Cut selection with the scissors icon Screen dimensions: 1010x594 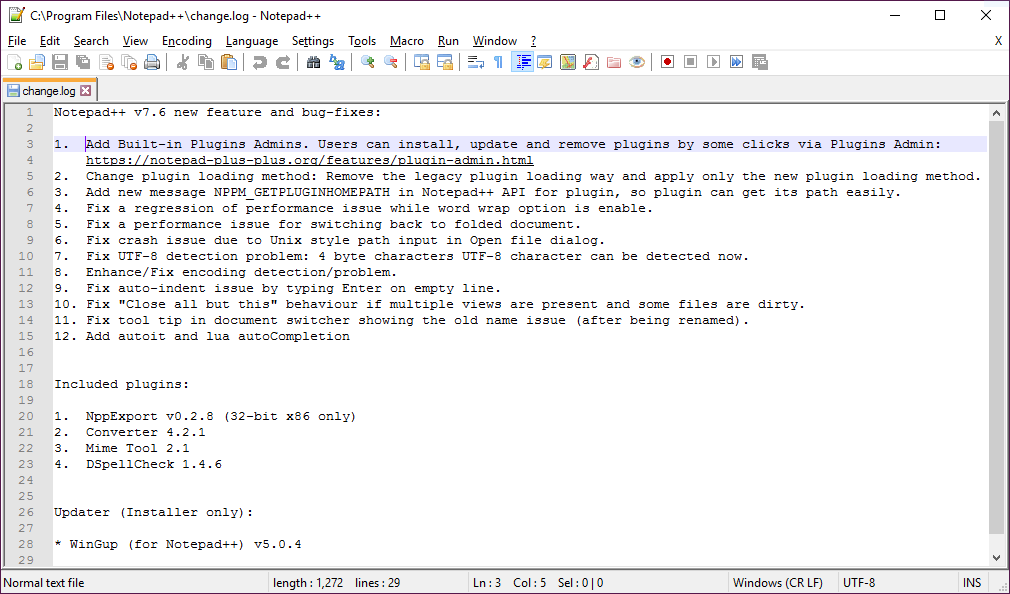click(x=183, y=62)
